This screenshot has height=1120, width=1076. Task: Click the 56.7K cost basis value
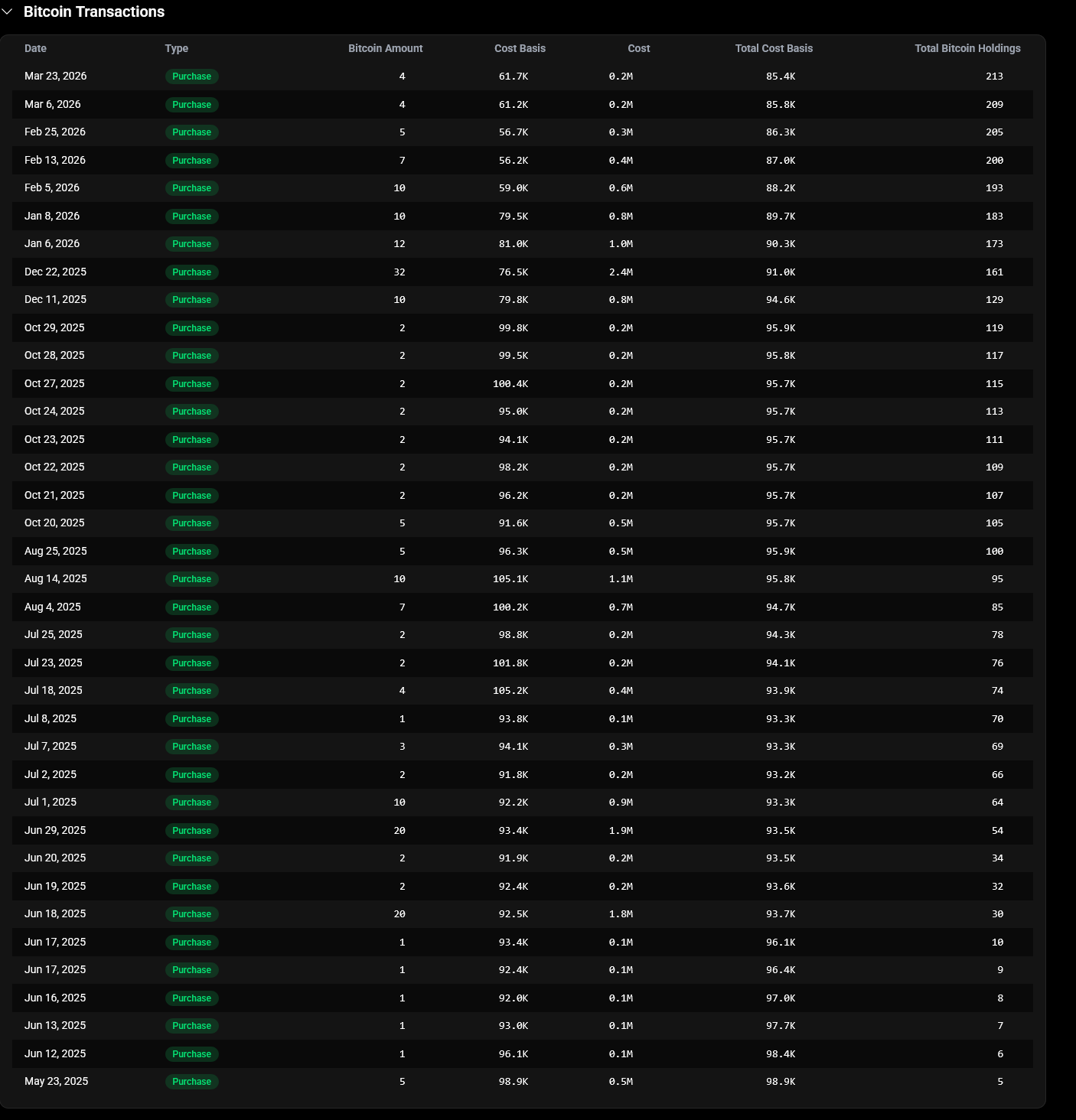(x=514, y=132)
